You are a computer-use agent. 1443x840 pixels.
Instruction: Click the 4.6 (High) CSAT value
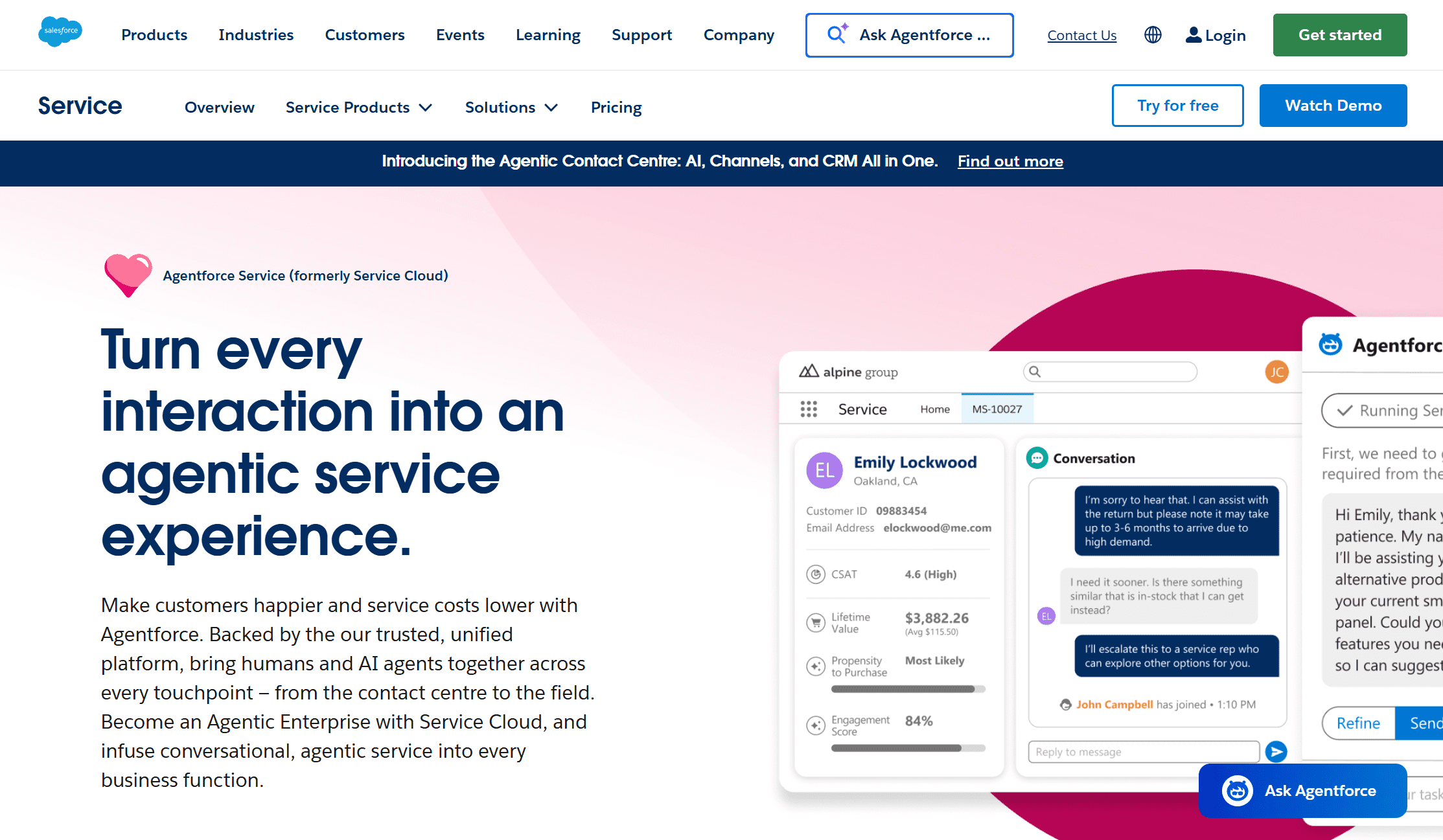930,574
